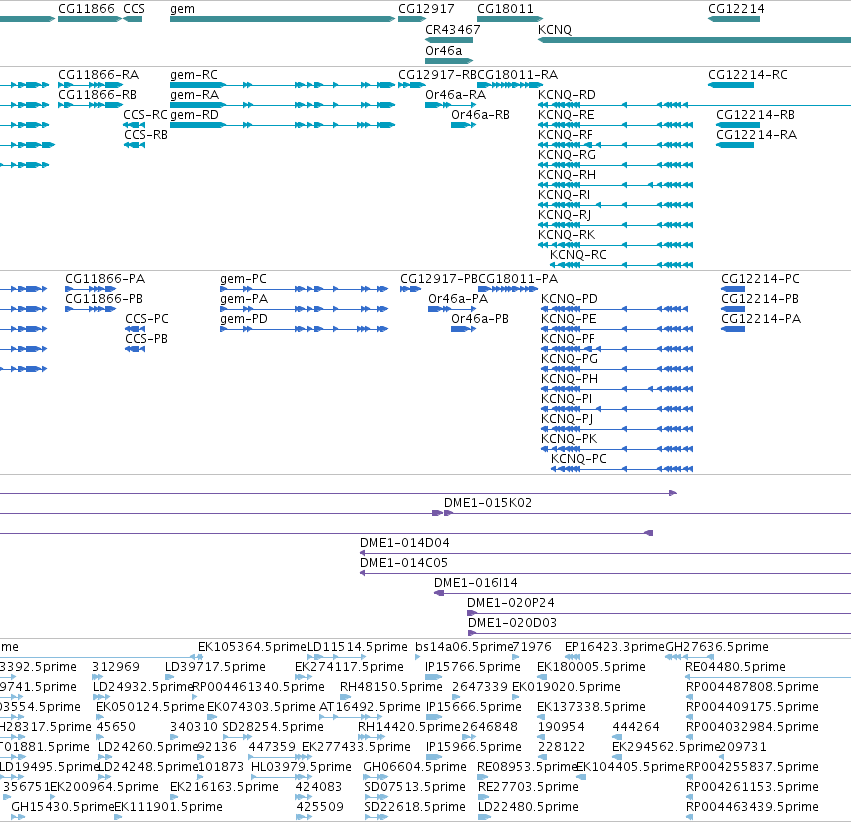The image size is (851, 822).
Task: Select transcript KCNQ-RG
Action: click(x=615, y=165)
